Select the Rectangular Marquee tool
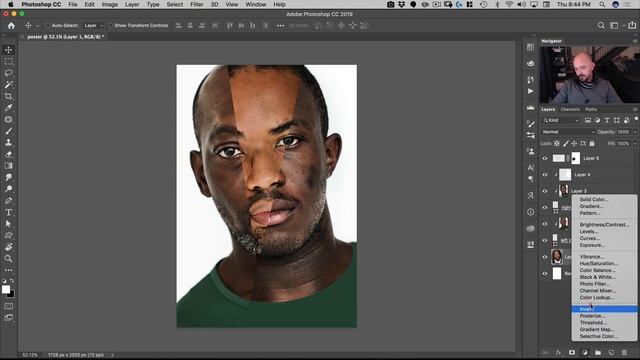 [8, 62]
